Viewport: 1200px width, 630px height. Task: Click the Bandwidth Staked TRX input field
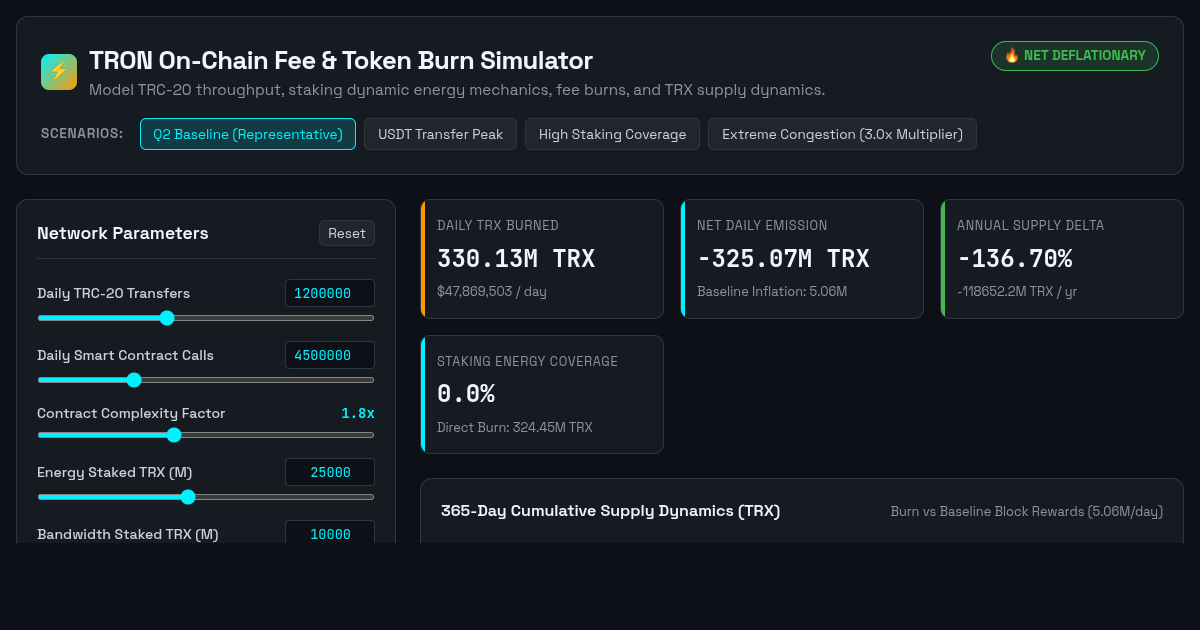[x=330, y=532]
